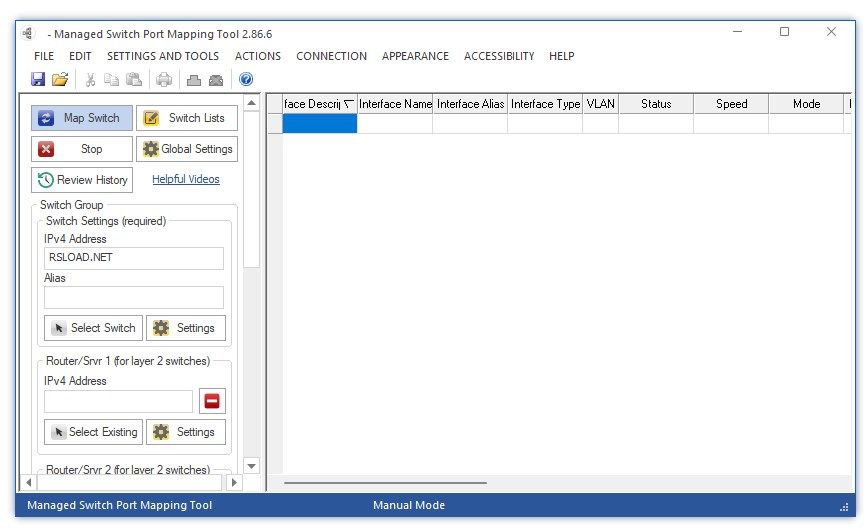Open Global Settings
Viewport: 866px width, 531px height.
click(187, 149)
